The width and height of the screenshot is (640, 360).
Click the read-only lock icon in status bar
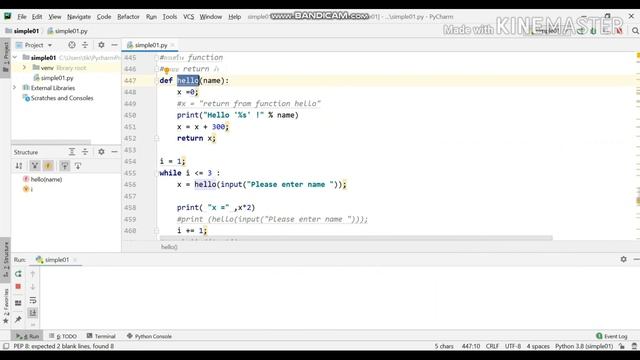click(x=622, y=346)
